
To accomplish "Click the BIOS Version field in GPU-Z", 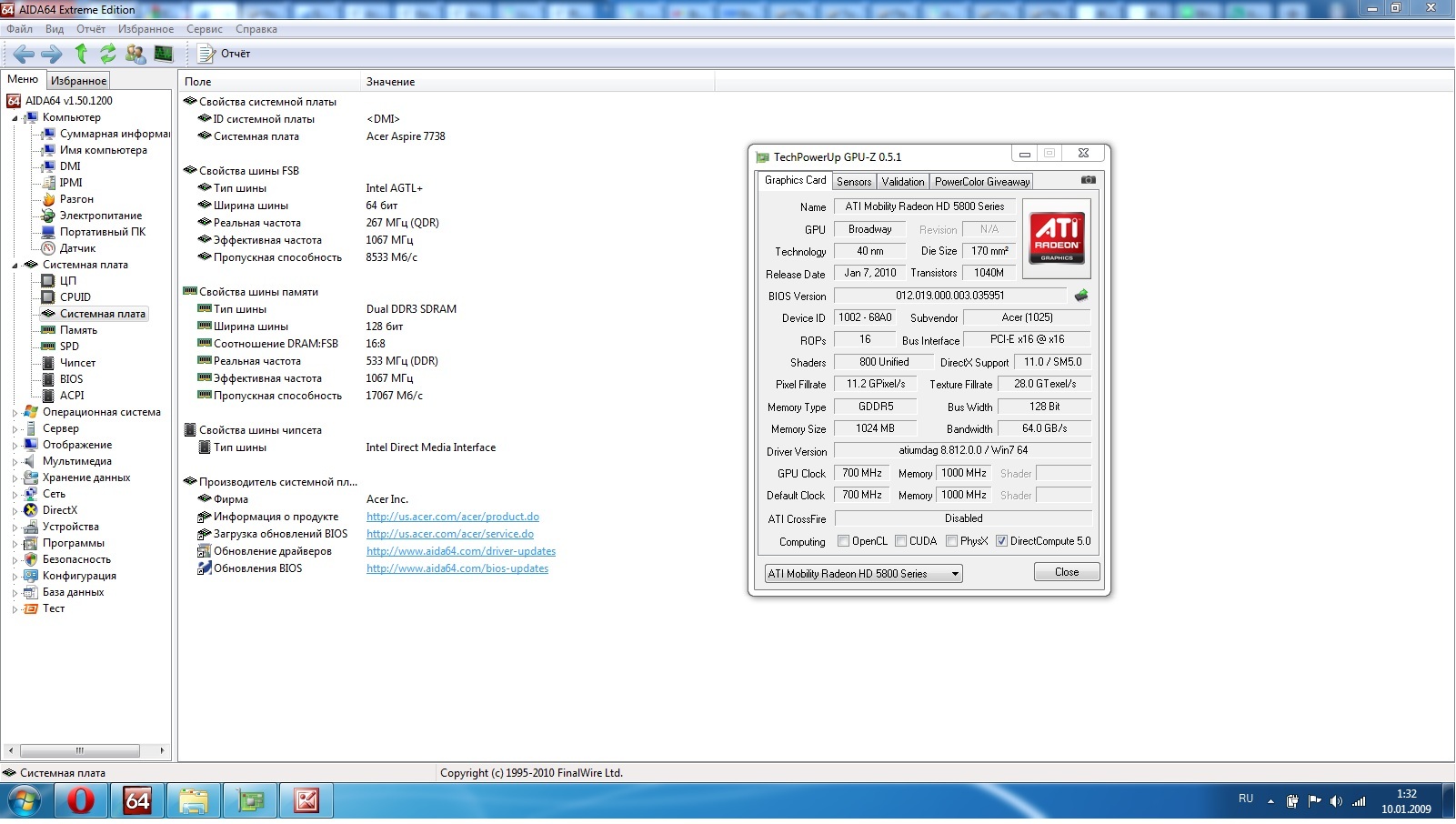I will pos(950,296).
